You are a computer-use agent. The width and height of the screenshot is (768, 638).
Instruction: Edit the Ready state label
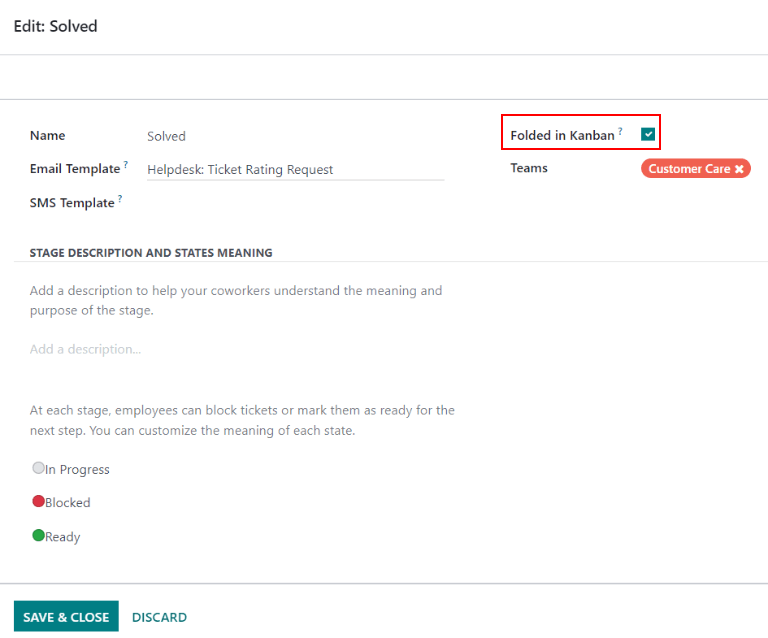(63, 537)
